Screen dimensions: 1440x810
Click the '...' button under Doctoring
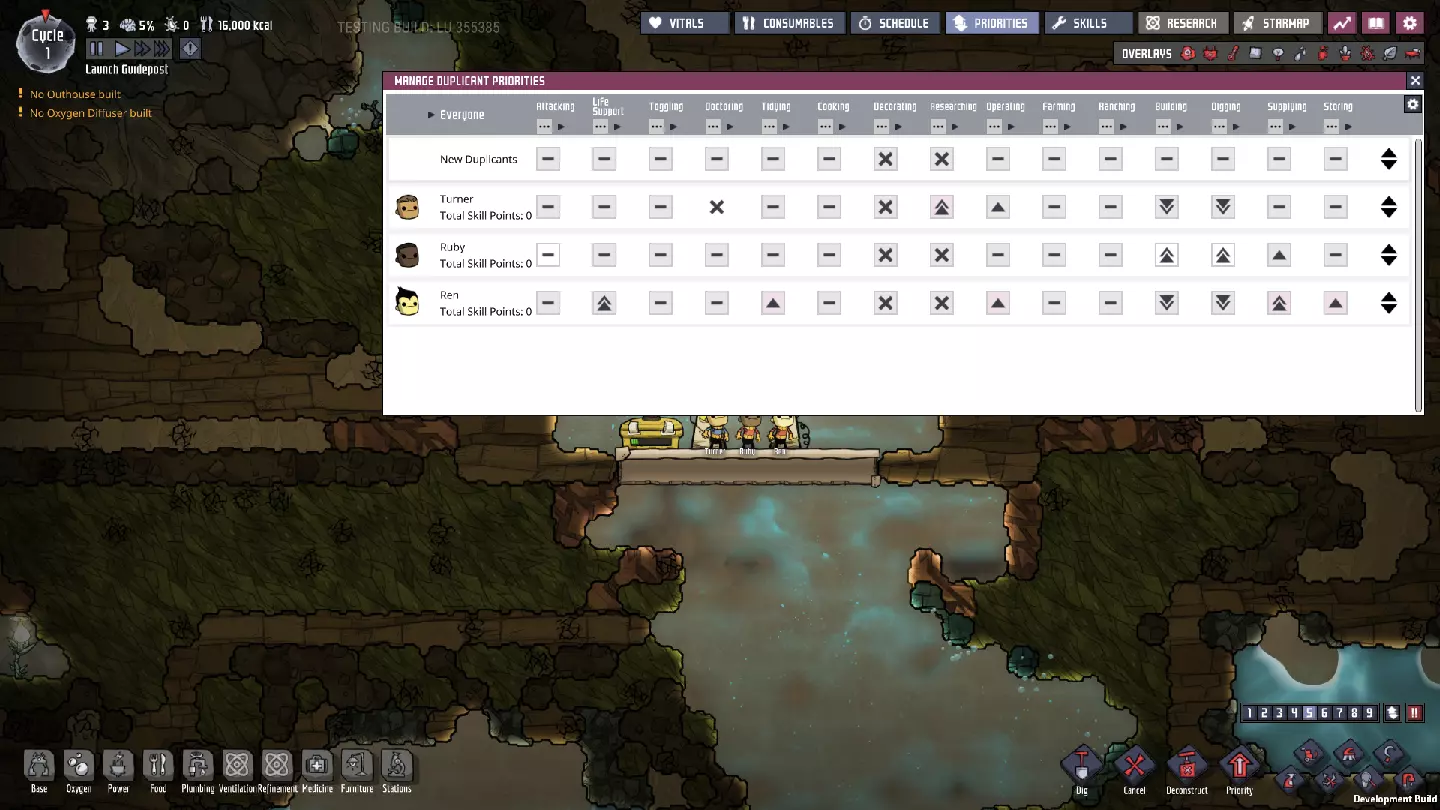pos(713,127)
